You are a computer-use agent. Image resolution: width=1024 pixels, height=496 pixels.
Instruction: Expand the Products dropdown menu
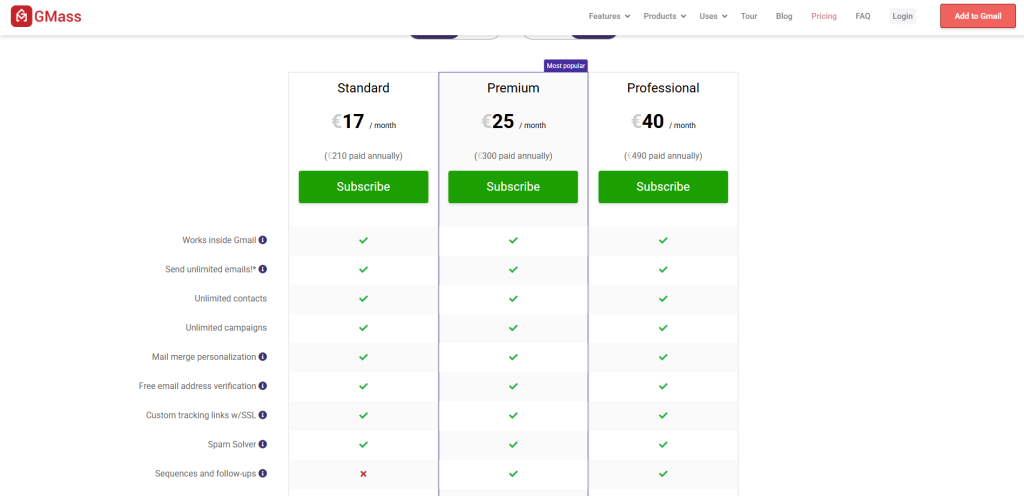pyautogui.click(x=664, y=16)
